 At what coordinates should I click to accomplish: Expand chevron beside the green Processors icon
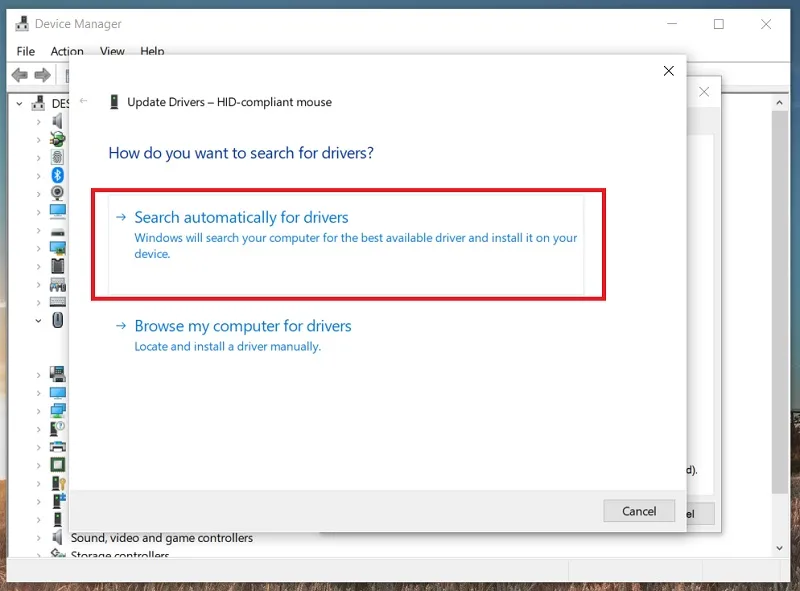[x=38, y=465]
